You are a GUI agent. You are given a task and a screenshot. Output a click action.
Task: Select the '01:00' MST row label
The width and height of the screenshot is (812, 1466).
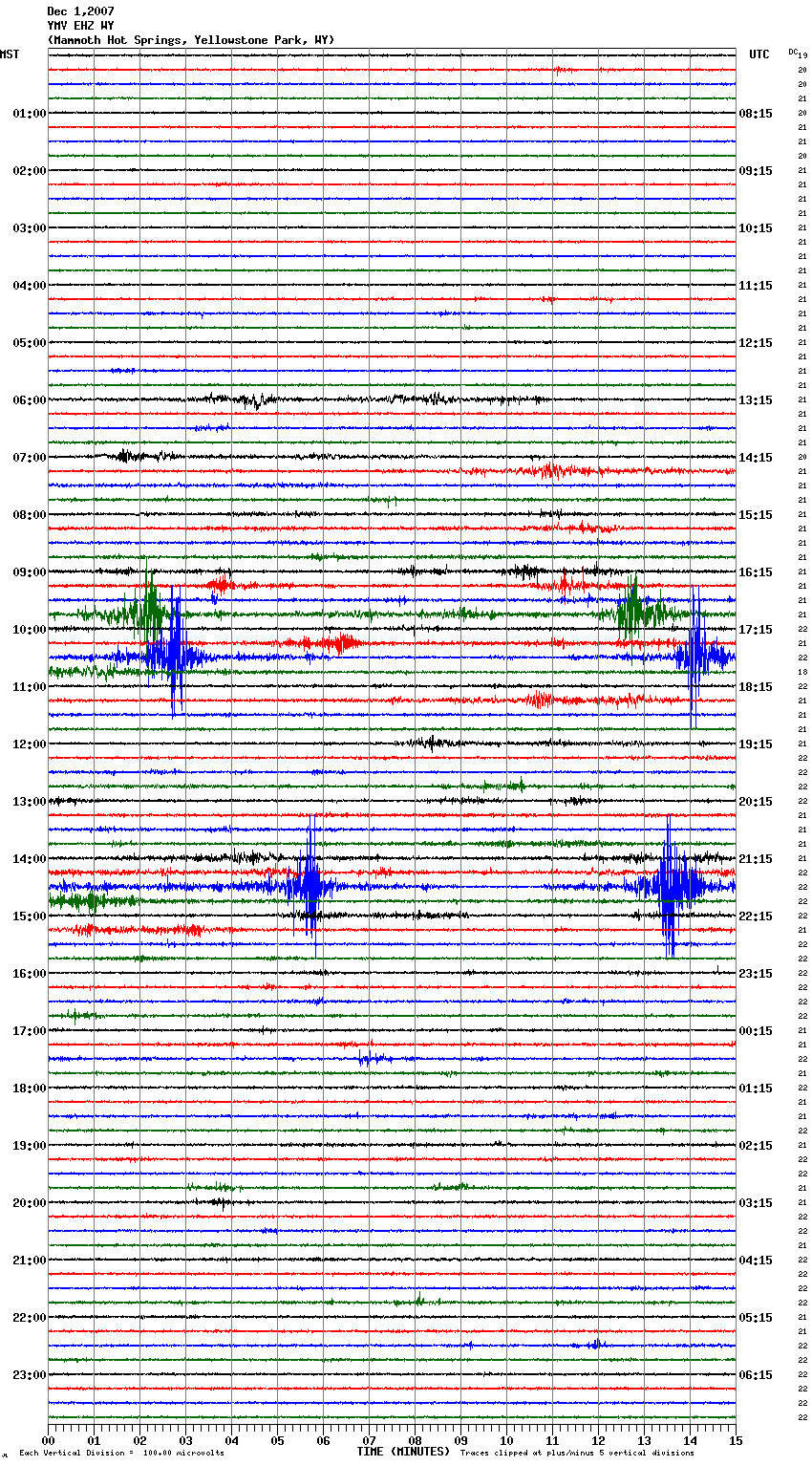(30, 114)
